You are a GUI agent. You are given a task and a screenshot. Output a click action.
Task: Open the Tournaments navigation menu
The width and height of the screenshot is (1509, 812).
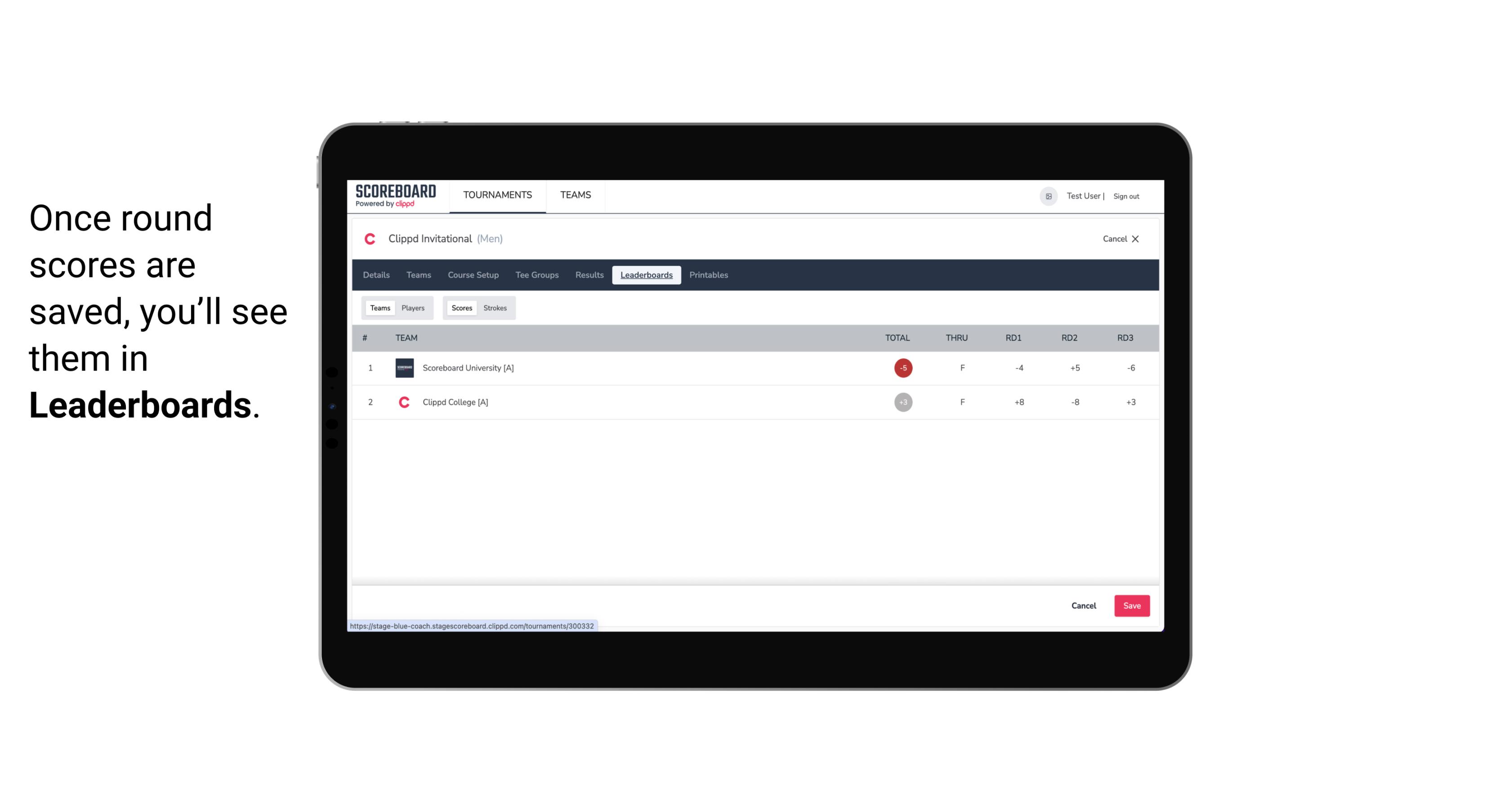[497, 195]
